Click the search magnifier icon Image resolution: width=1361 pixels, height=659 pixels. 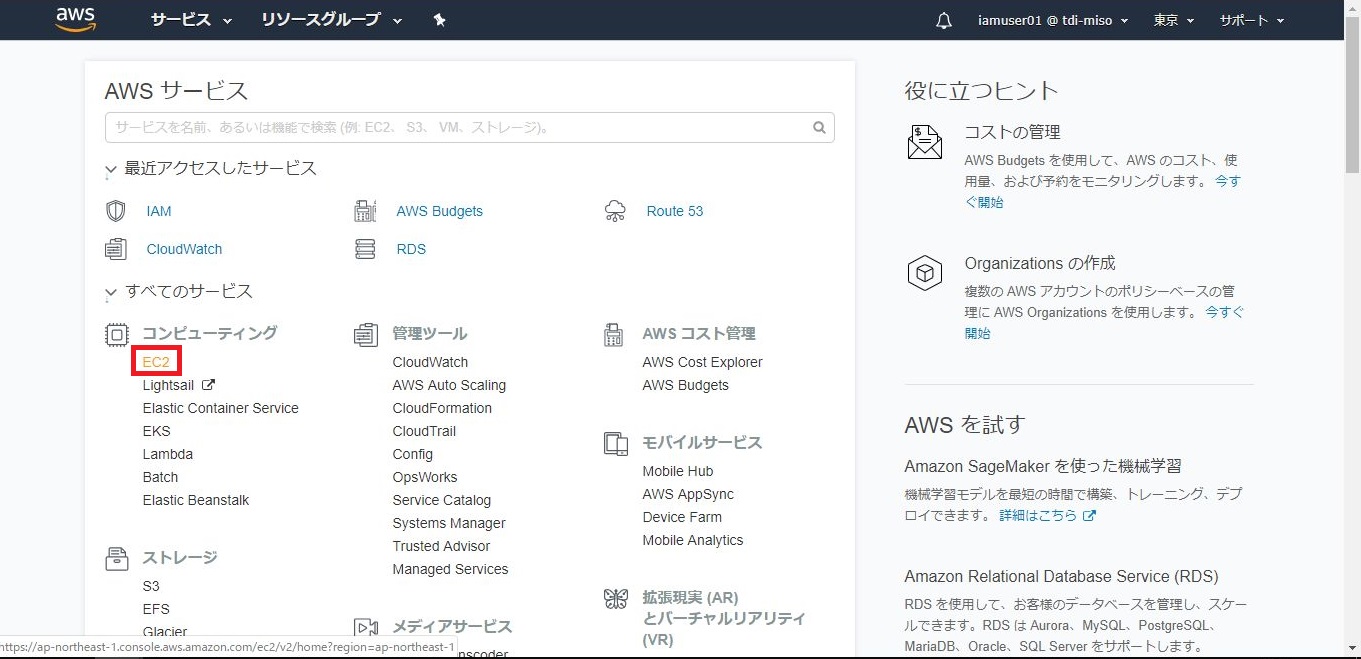[819, 128]
